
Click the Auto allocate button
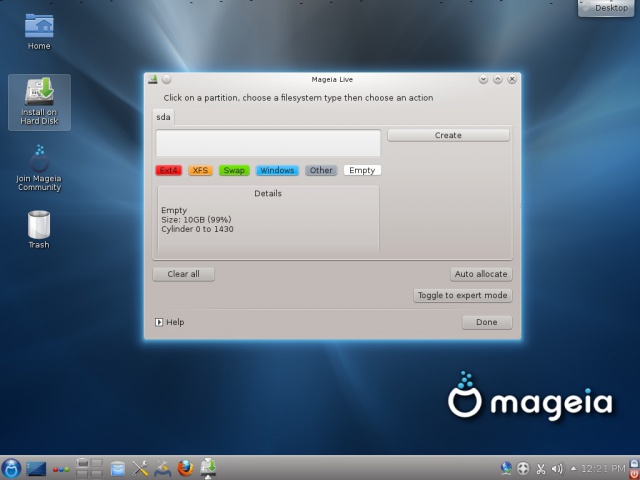(481, 274)
